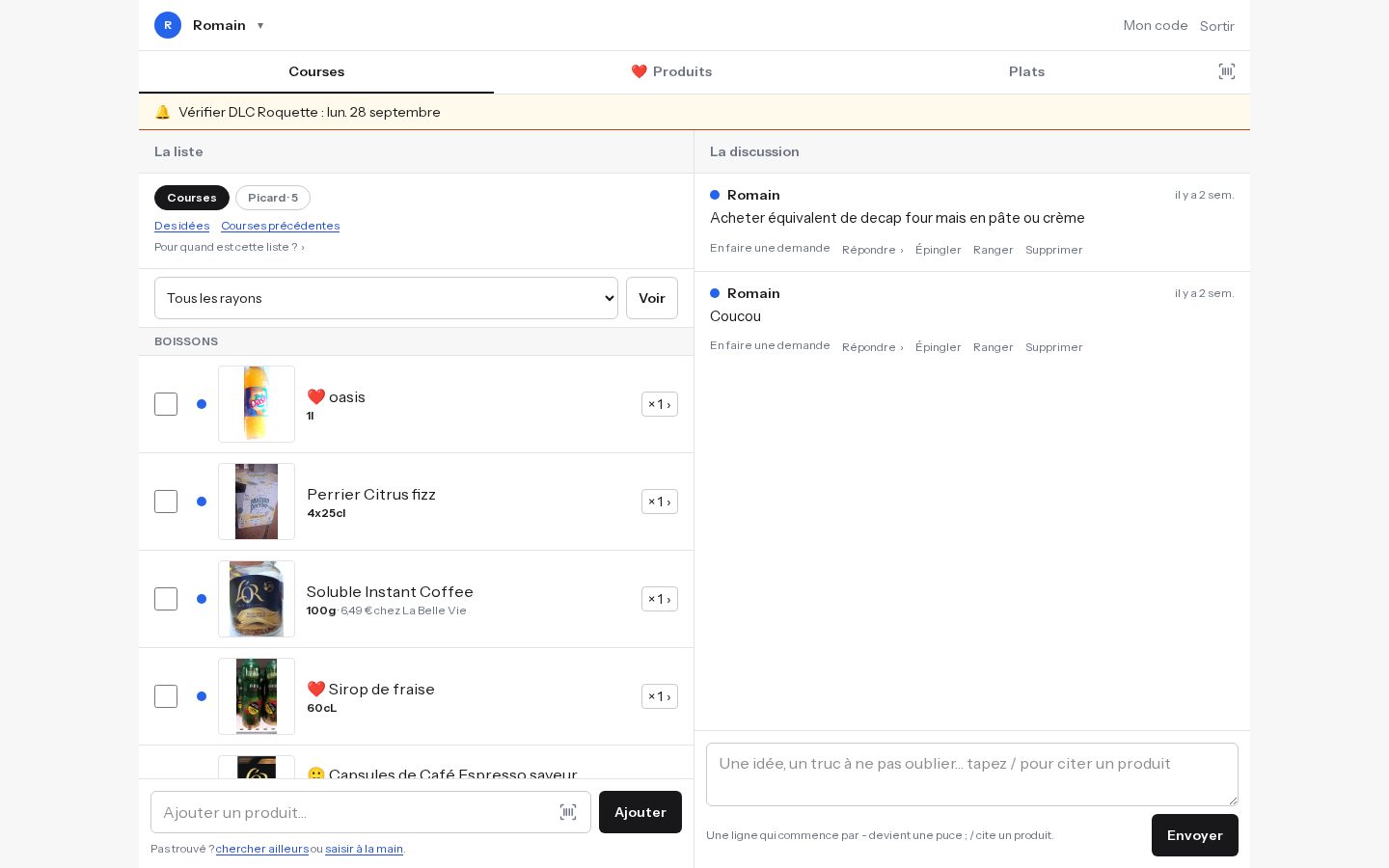Pin the decap four message with Épingler

click(x=939, y=250)
